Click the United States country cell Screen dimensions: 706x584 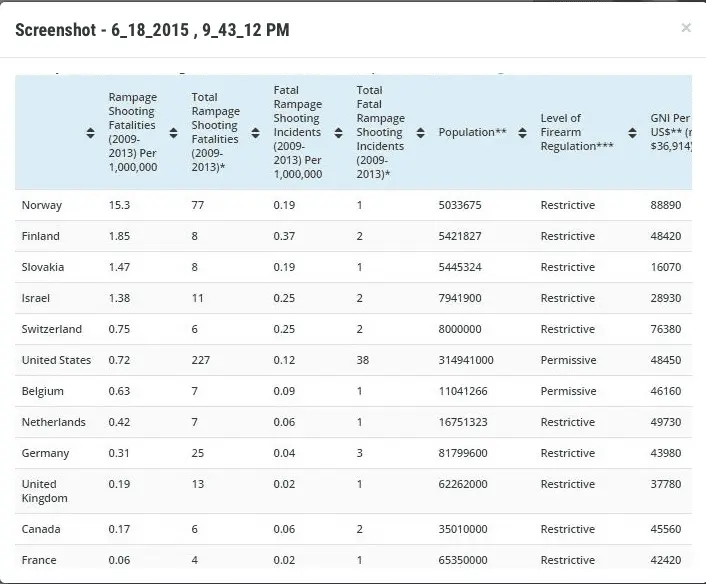pyautogui.click(x=56, y=360)
